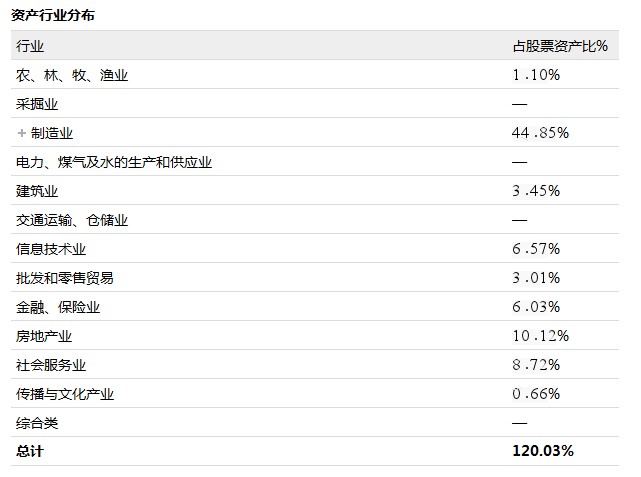
Task: Select the 交通运输、仓储业 row label
Action: 72,220
